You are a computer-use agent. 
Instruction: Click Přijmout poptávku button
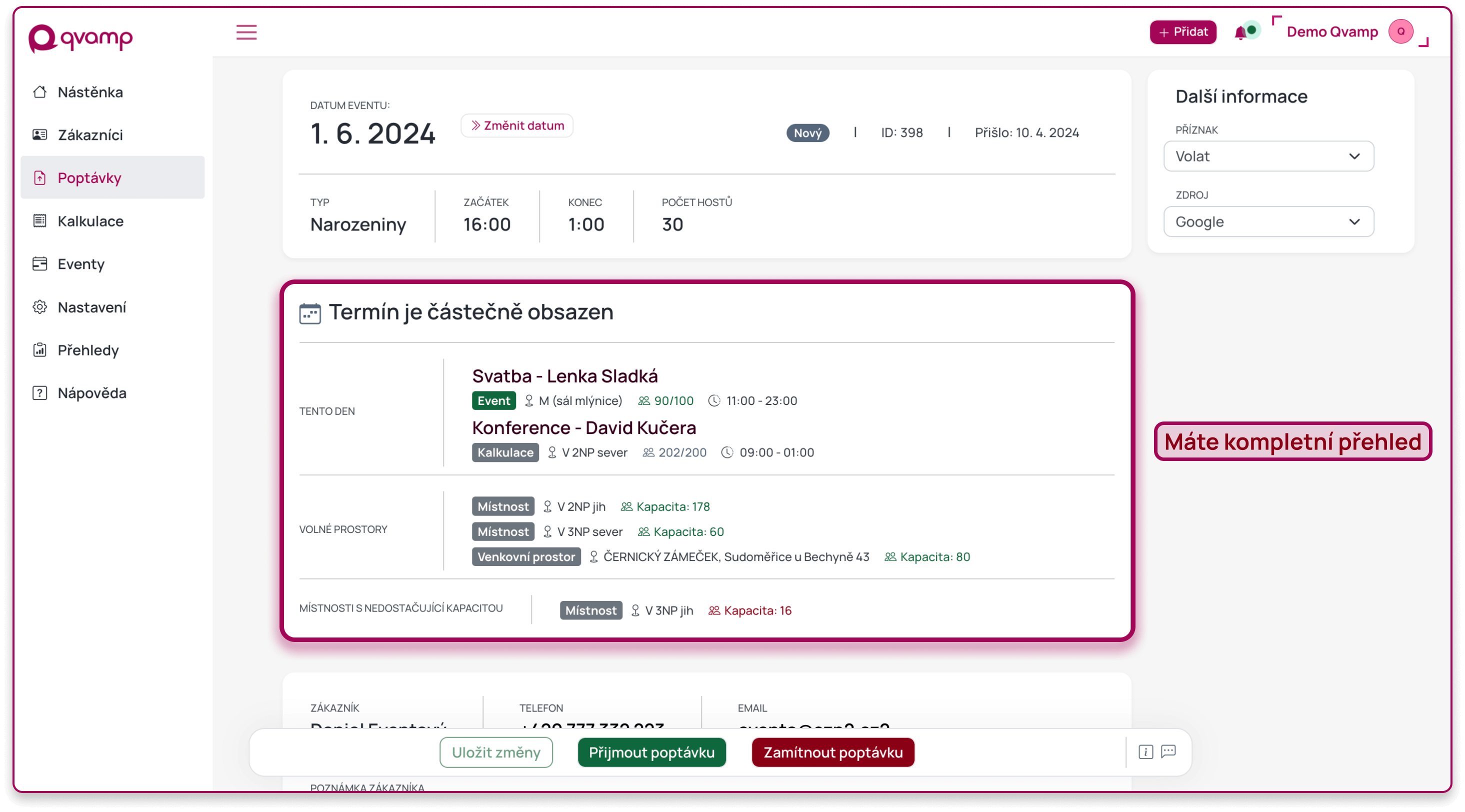click(x=652, y=752)
